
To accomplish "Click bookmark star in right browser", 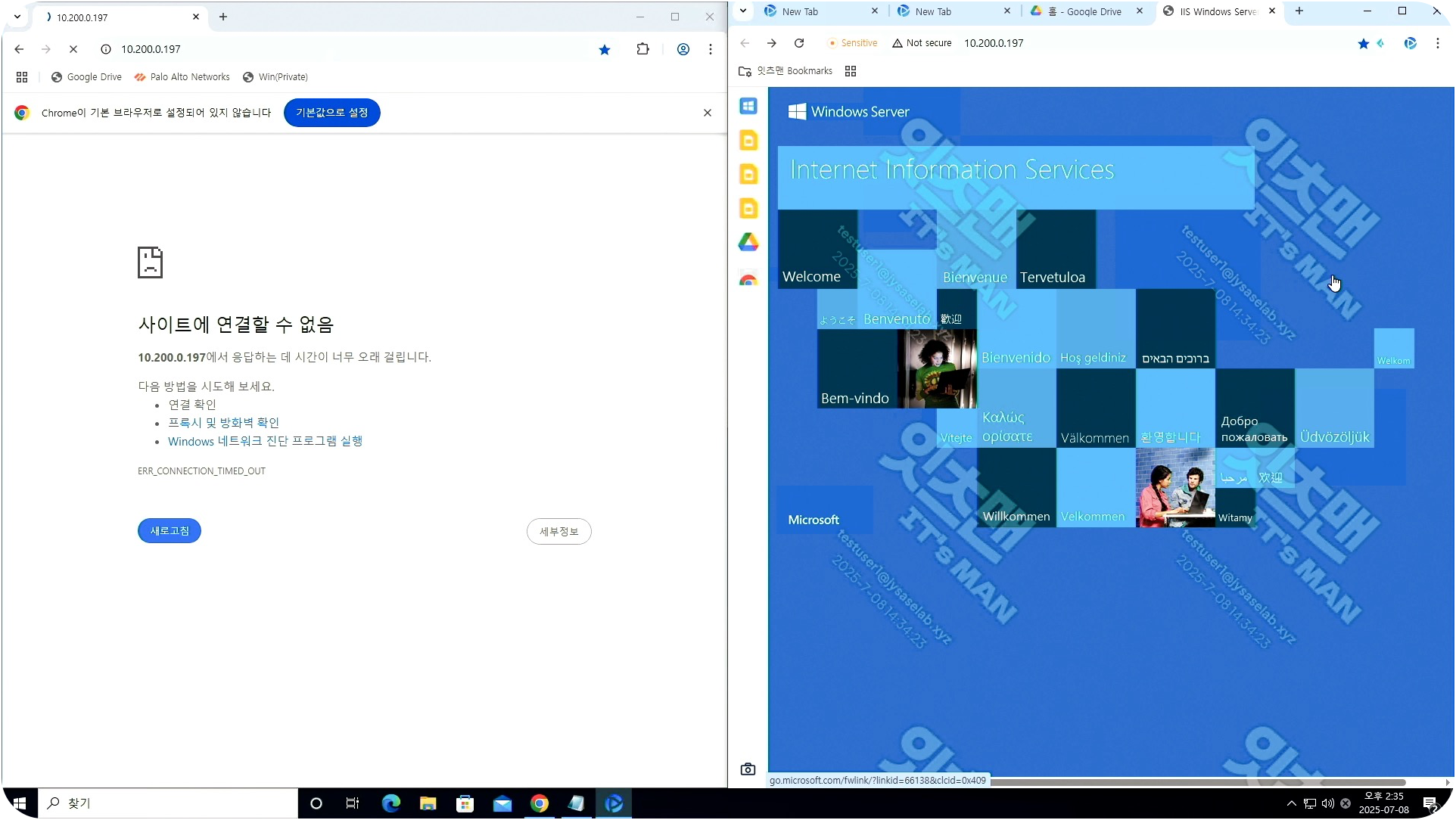I will (1363, 44).
